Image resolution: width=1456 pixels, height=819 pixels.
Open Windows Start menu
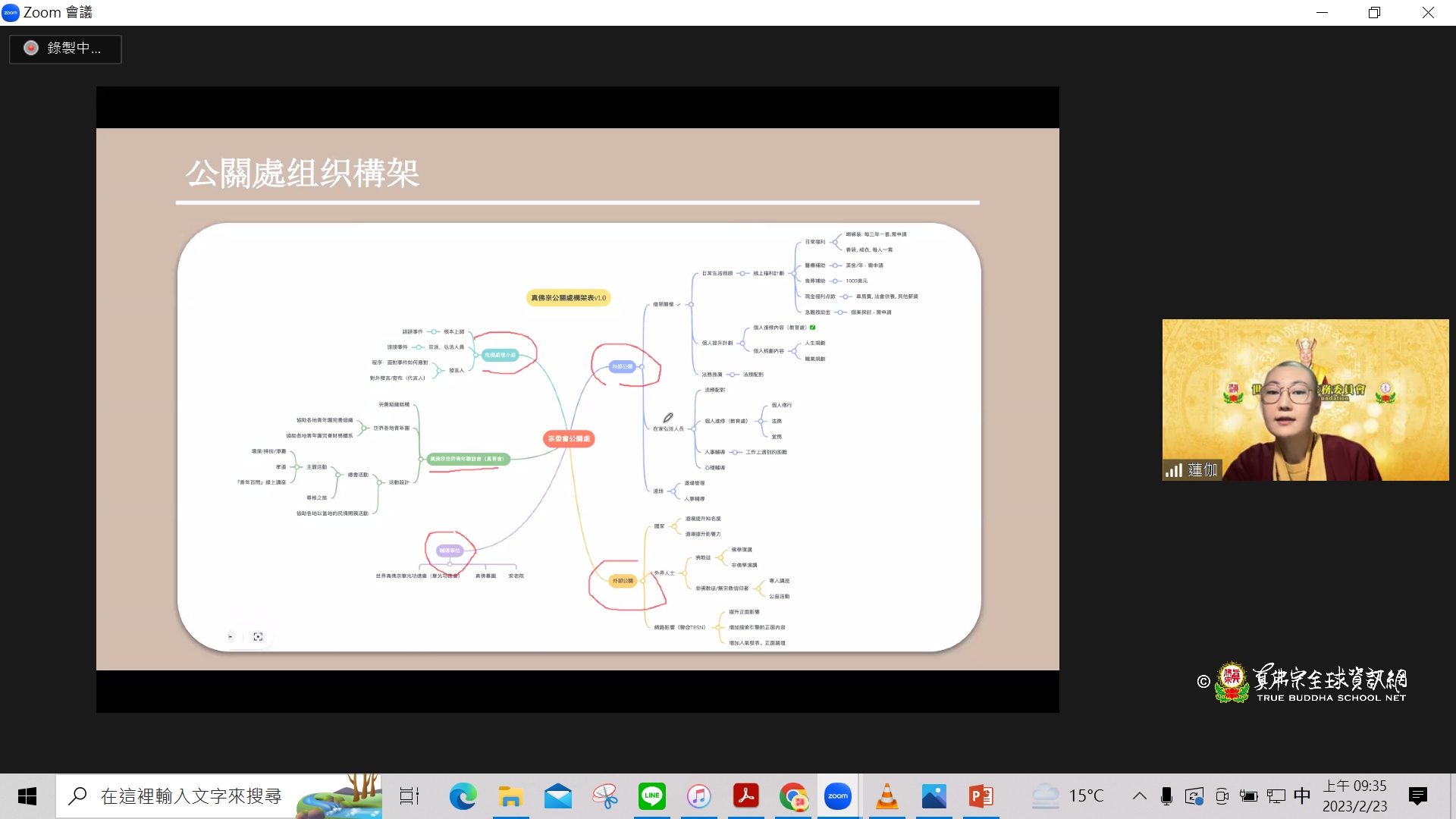click(27, 796)
